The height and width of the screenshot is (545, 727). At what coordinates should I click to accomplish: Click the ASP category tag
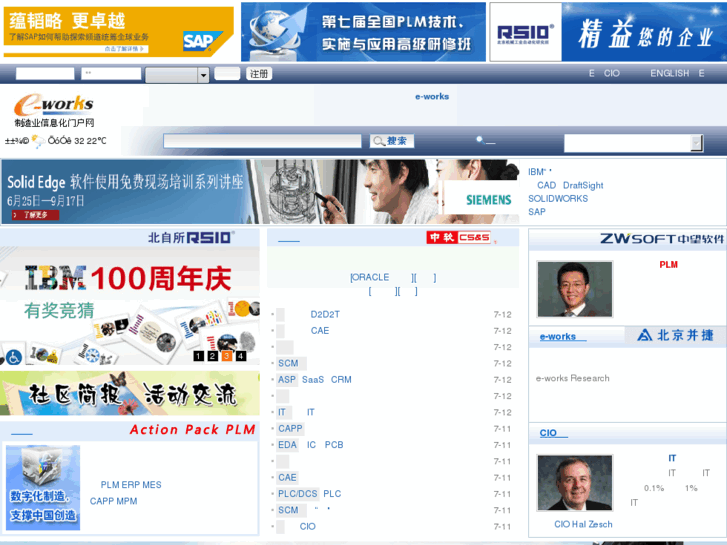(x=287, y=379)
